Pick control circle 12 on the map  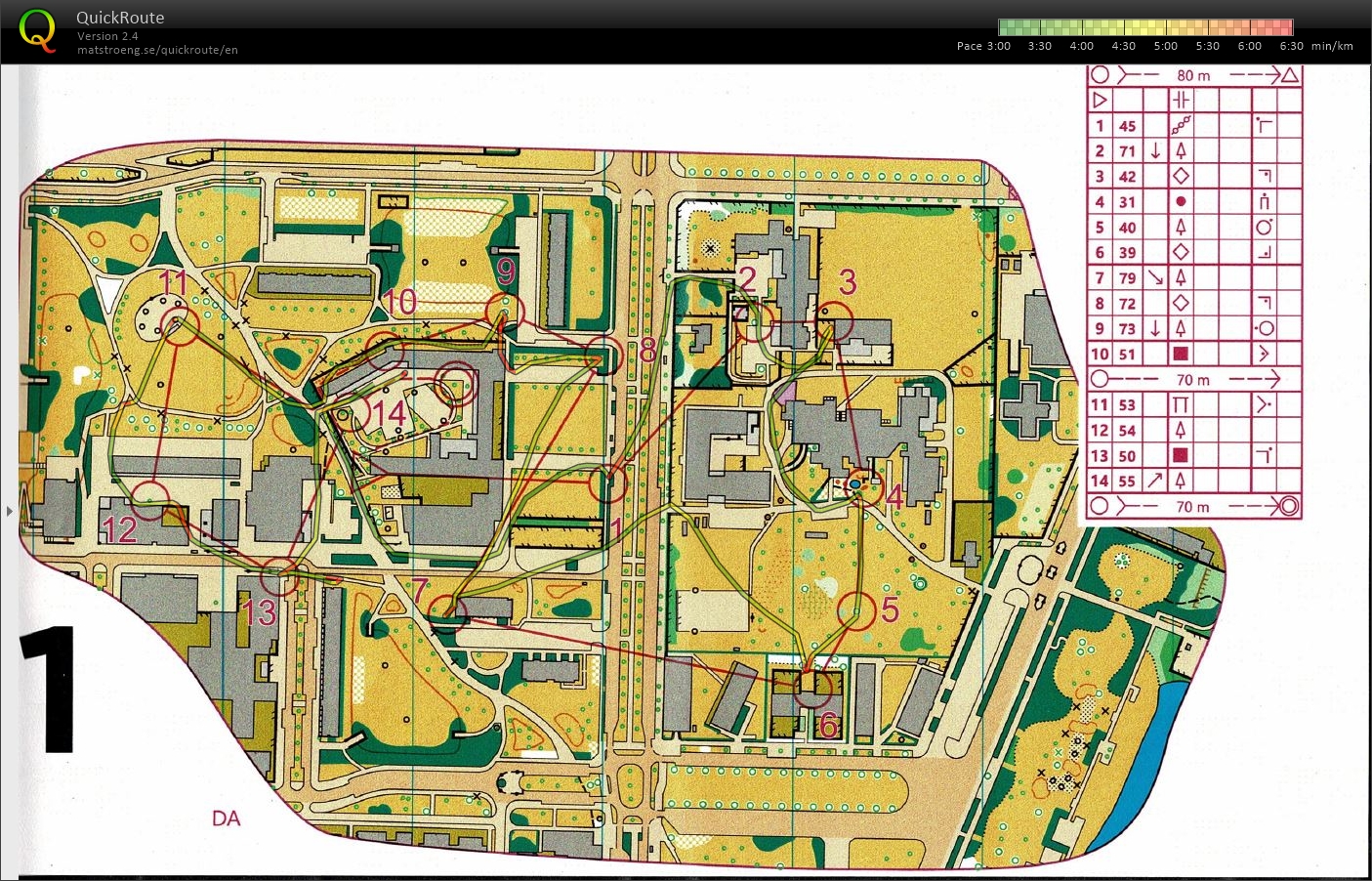(x=148, y=500)
